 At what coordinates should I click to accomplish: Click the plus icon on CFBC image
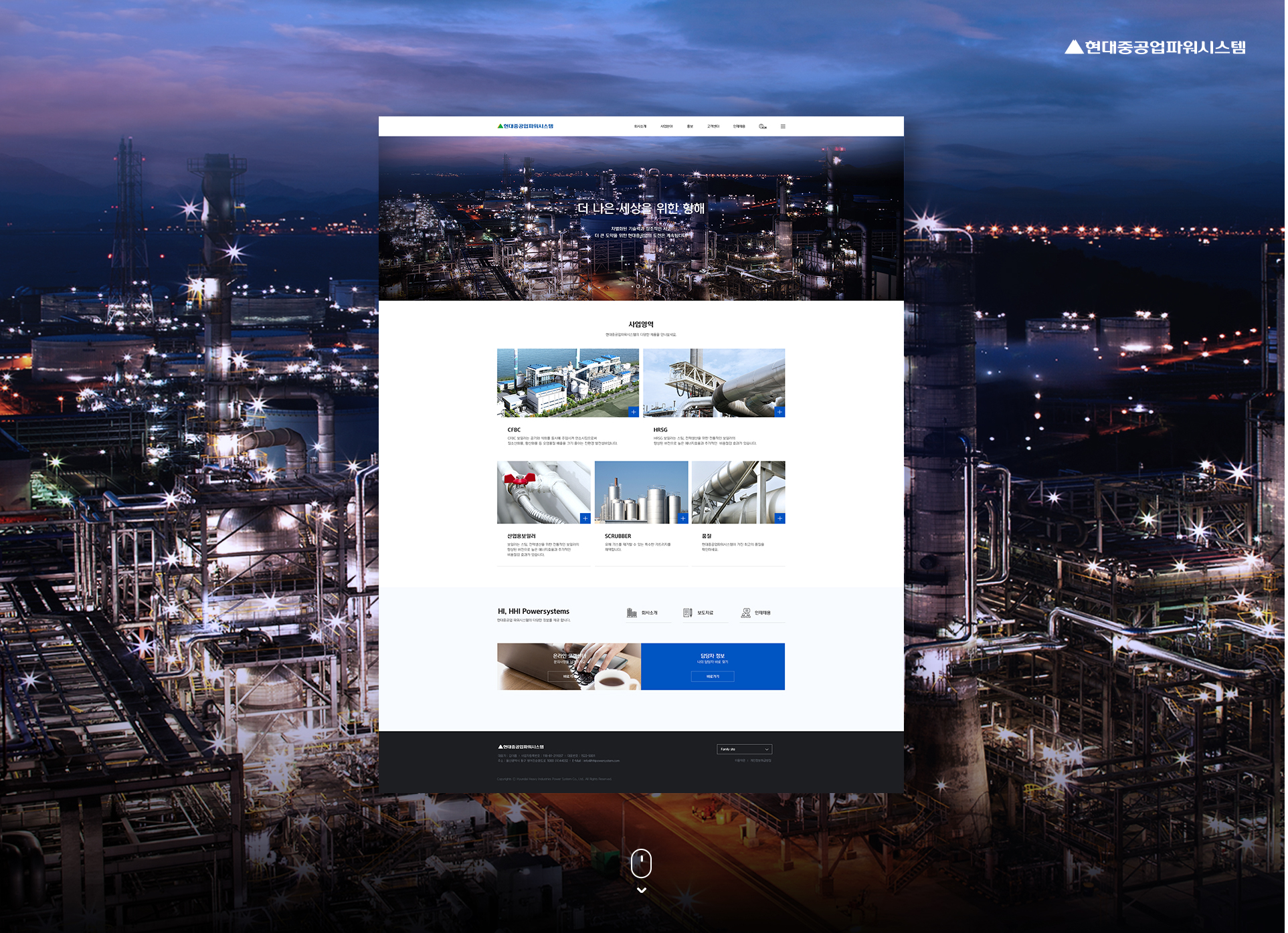635,413
